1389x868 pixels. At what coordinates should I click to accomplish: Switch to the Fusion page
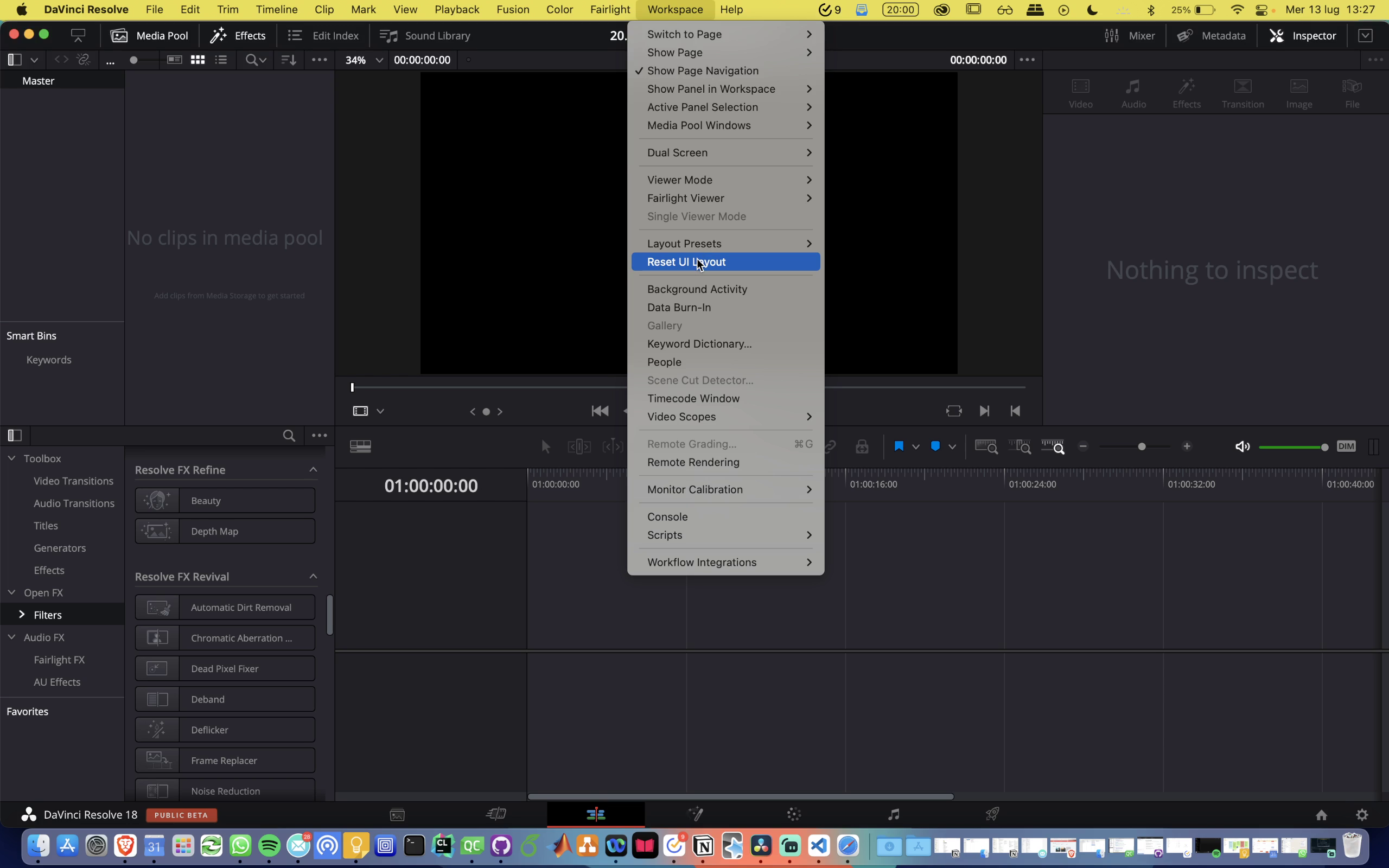tap(696, 815)
